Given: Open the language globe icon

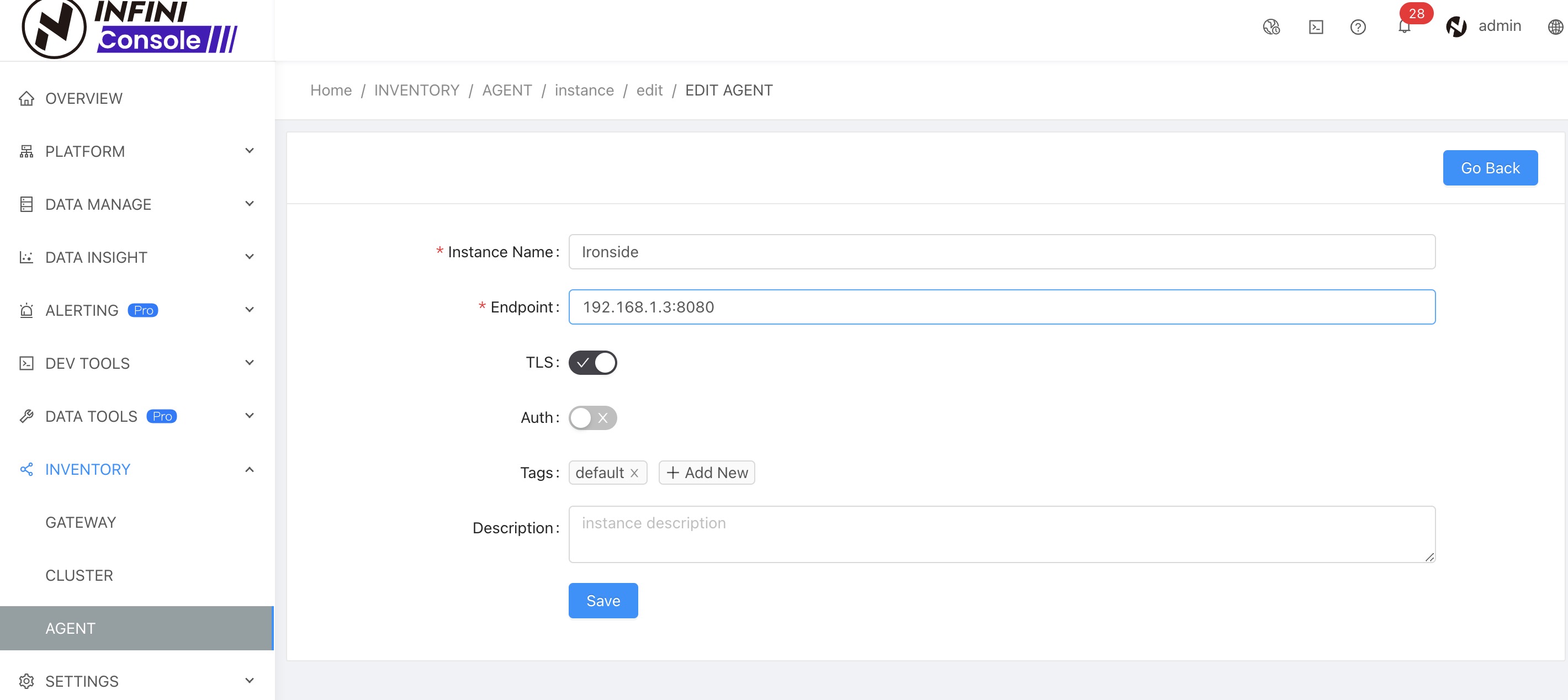Looking at the screenshot, I should pyautogui.click(x=1555, y=27).
